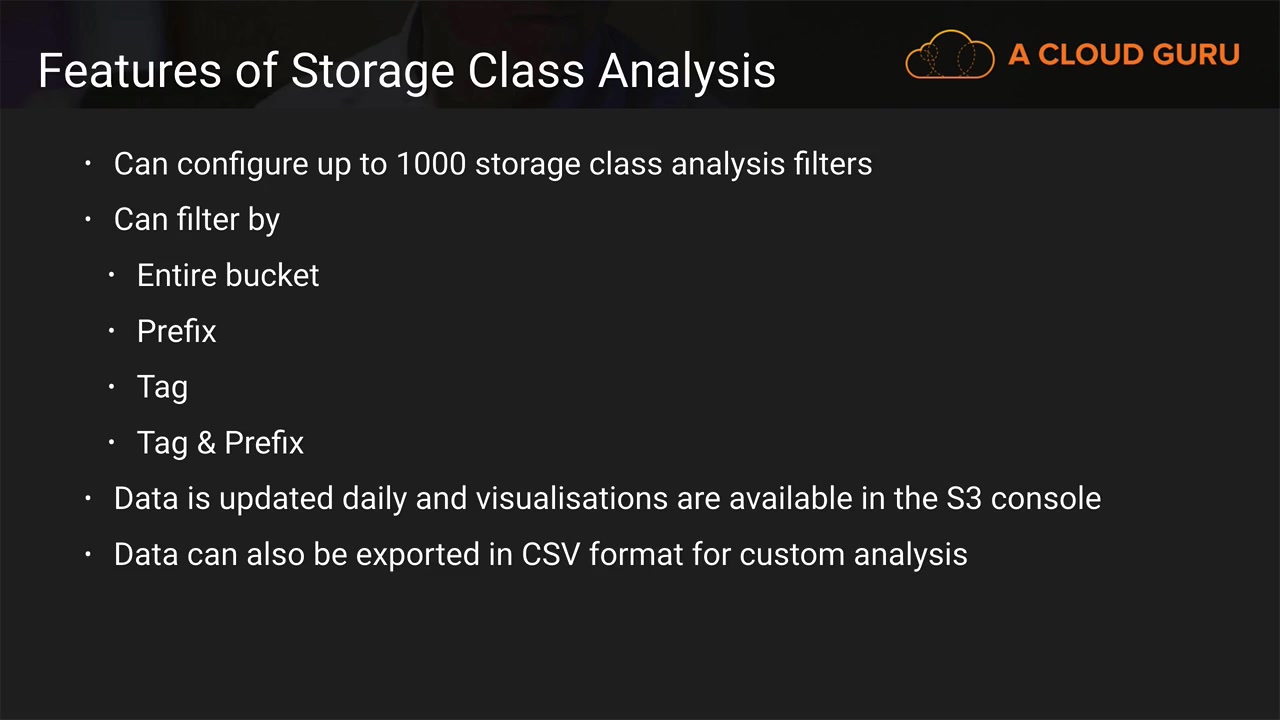Click the slide title "Features of Storage Class Analysis"
The width and height of the screenshot is (1280, 720).
[406, 71]
